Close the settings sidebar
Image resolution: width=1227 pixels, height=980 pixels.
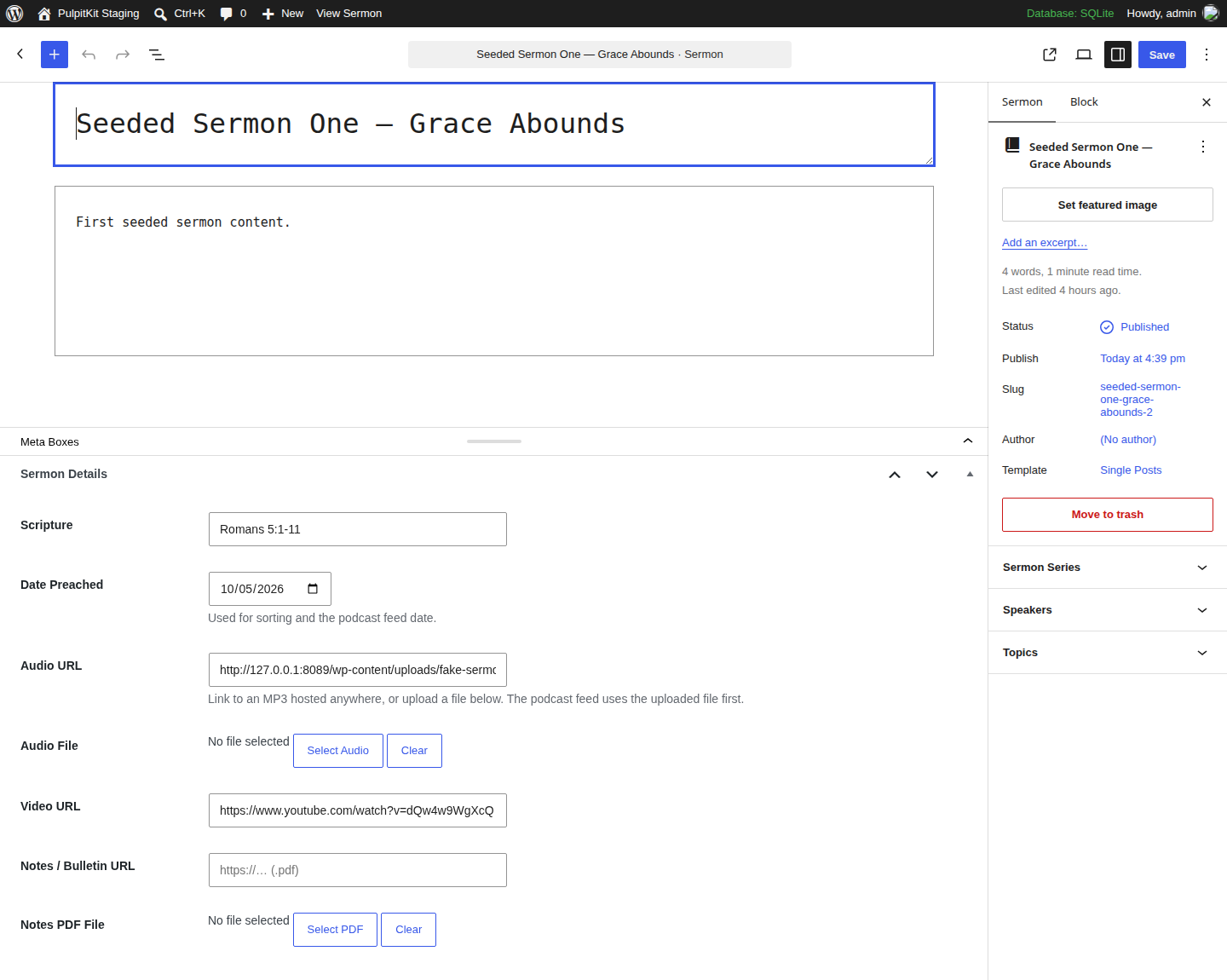coord(1207,102)
